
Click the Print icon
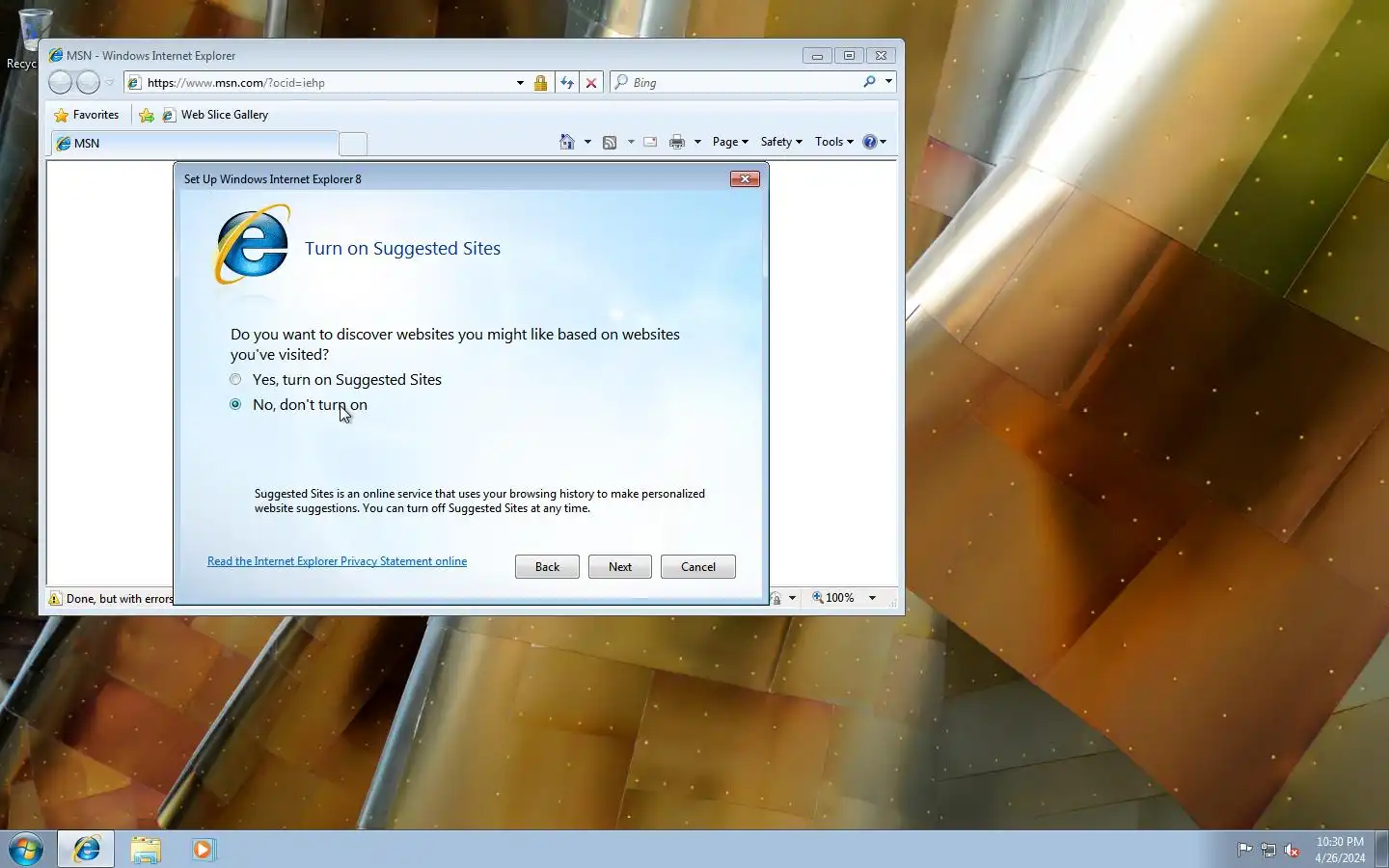pyautogui.click(x=677, y=142)
